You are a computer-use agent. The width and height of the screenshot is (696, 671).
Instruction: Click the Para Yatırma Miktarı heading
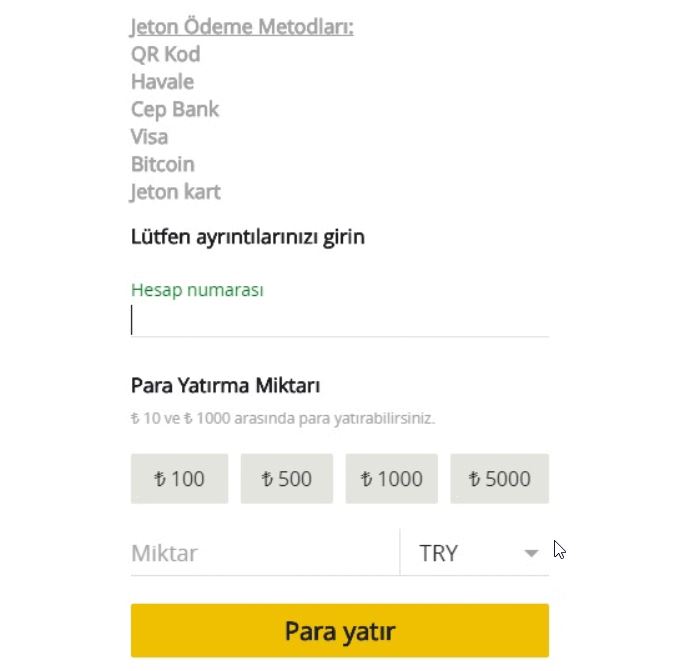(225, 385)
